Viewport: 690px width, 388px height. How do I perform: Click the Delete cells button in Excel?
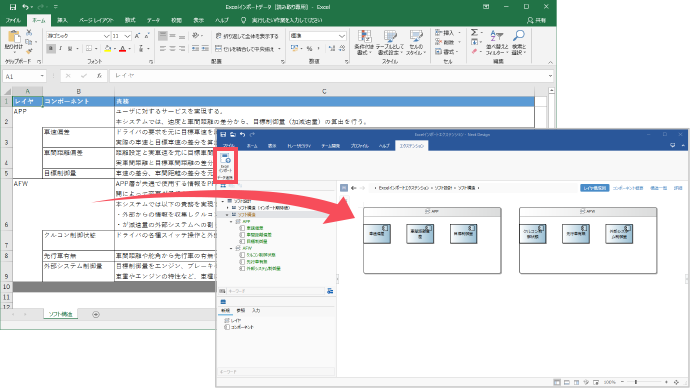pyautogui.click(x=447, y=42)
